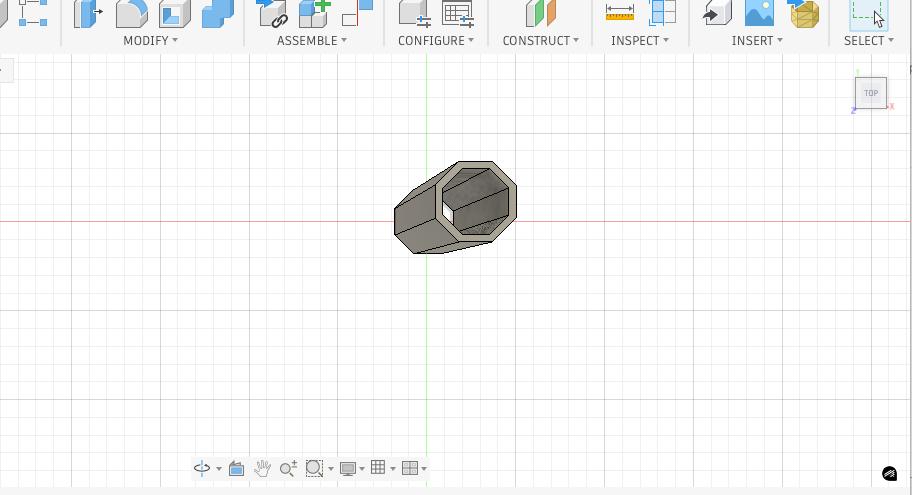Open the INSPECT dropdown menu
Viewport: 912px width, 495px height.
coord(640,41)
